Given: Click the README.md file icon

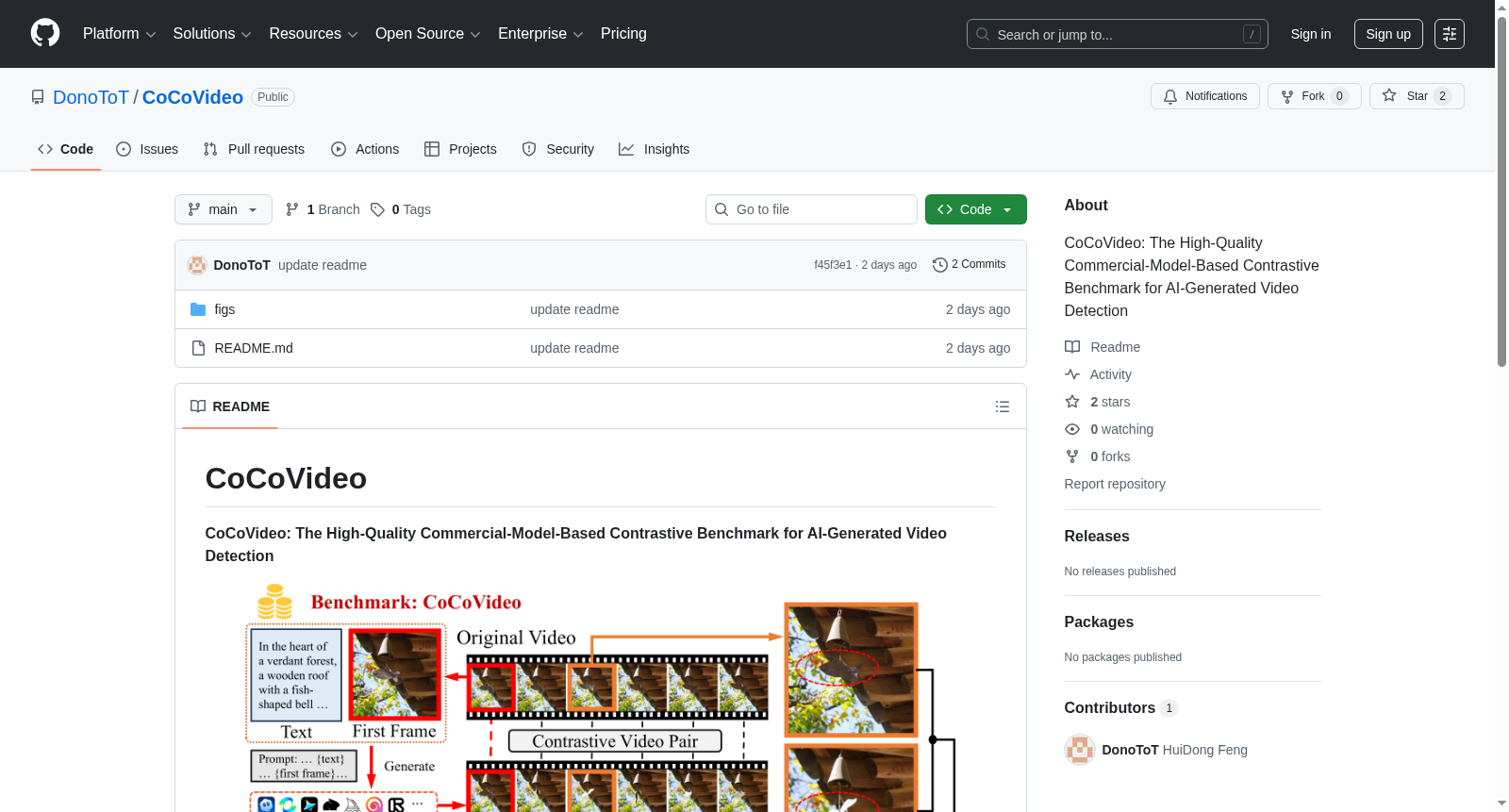Looking at the screenshot, I should [x=198, y=348].
